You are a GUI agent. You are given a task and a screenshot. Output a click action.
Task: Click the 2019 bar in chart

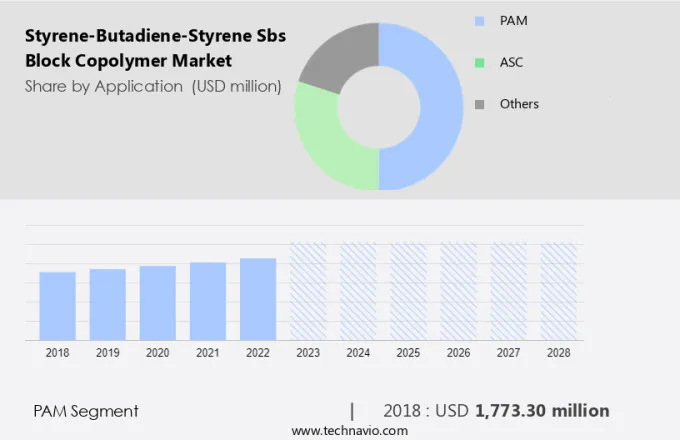[107, 304]
